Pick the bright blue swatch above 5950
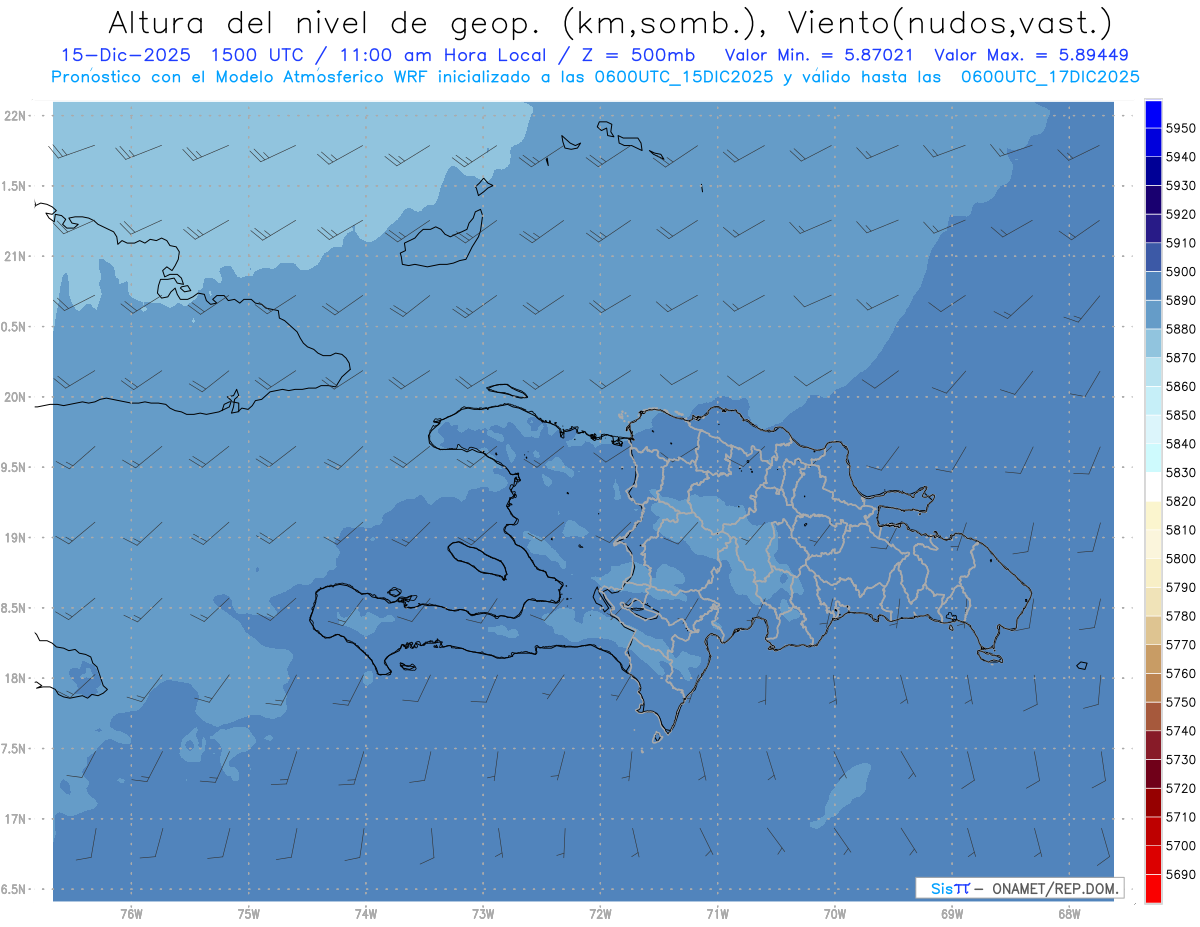 coord(1153,114)
